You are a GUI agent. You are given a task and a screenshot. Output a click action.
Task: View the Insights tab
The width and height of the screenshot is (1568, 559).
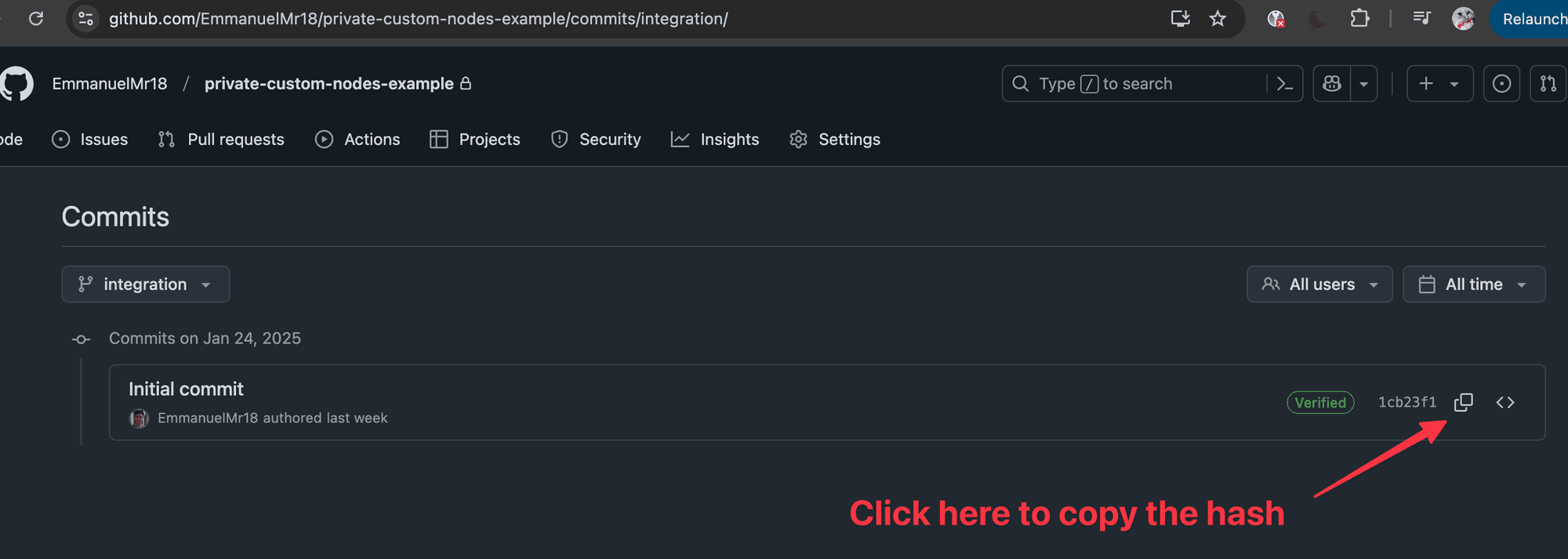[x=715, y=140]
